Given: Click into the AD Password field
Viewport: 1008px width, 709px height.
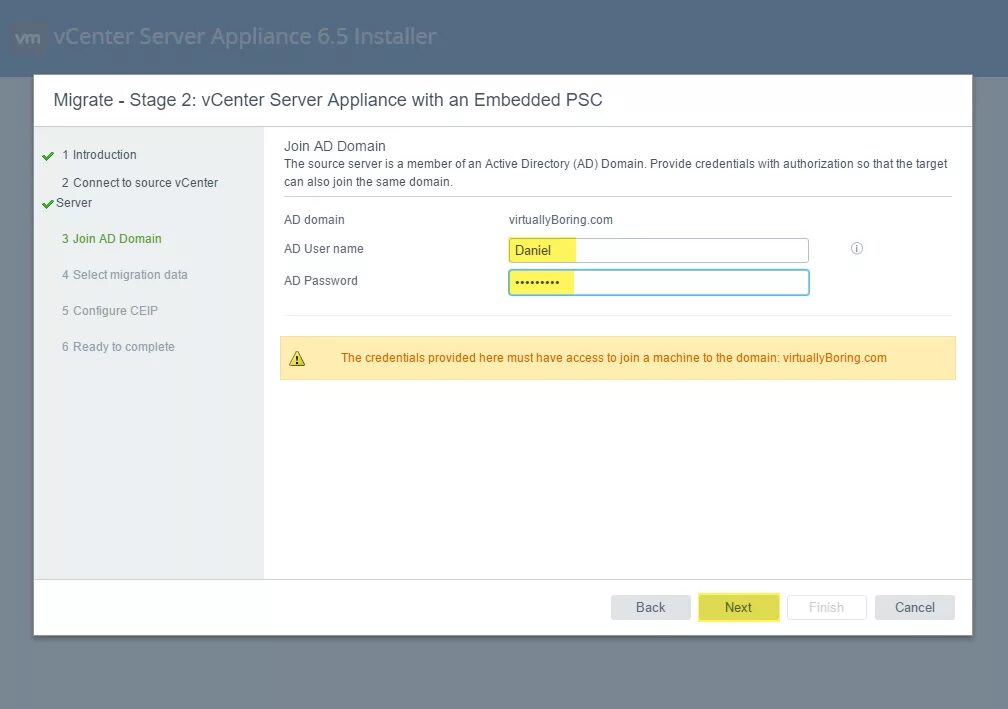Looking at the screenshot, I should click(x=658, y=283).
